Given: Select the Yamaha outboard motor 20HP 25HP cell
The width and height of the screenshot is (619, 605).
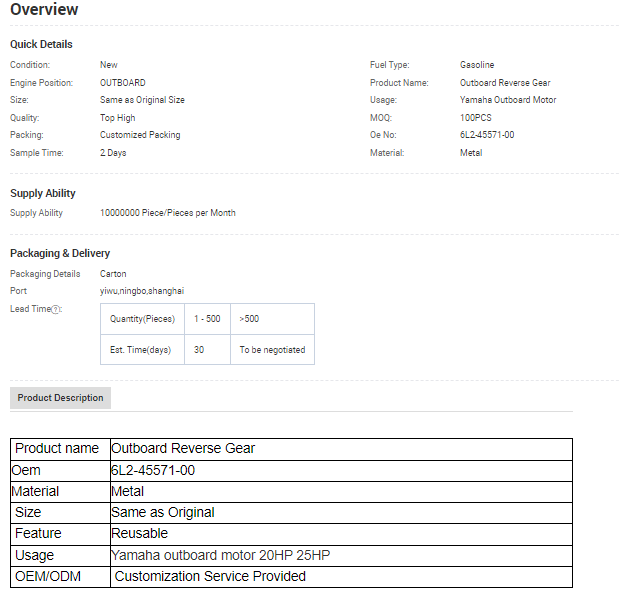Looking at the screenshot, I should 221,555.
